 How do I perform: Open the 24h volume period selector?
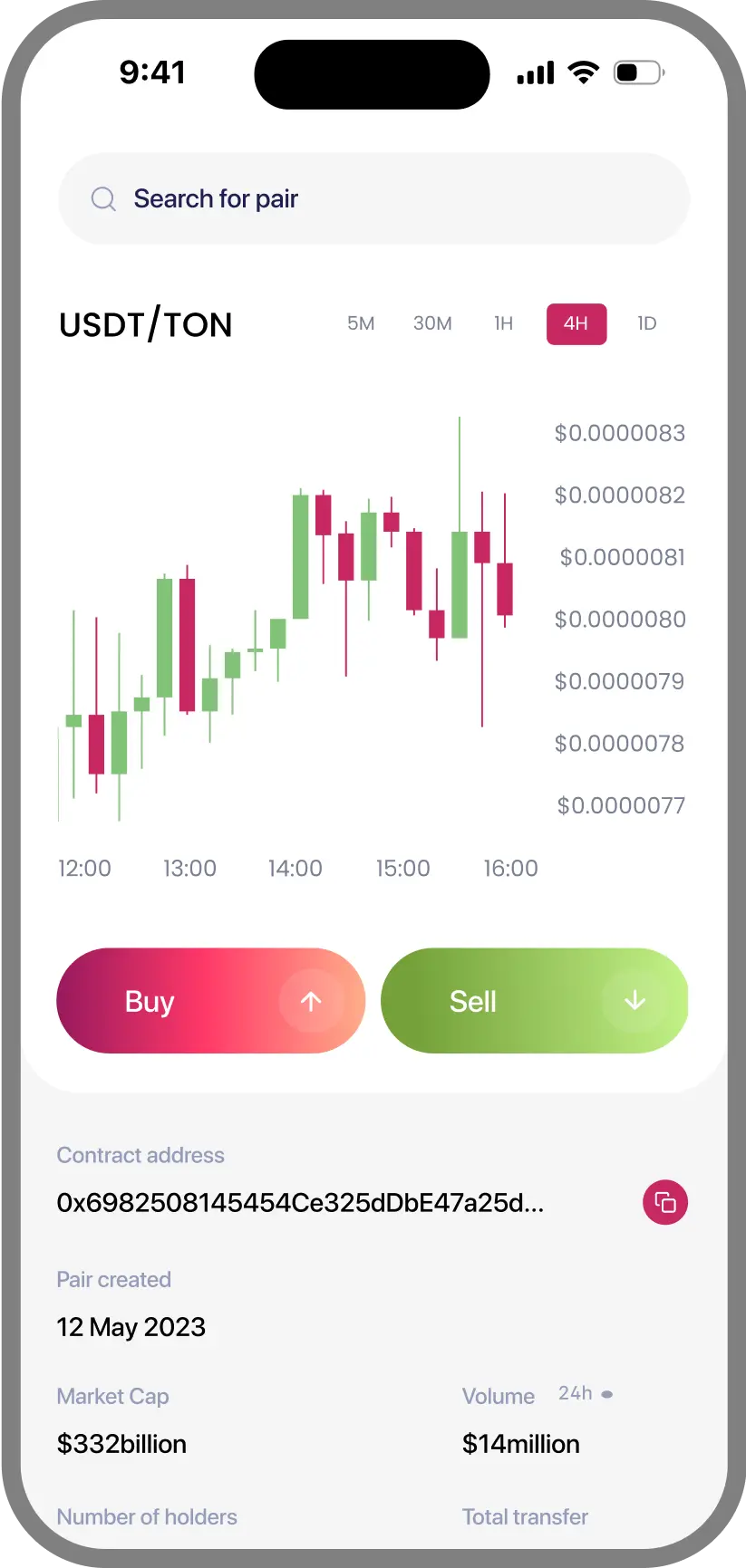[586, 1394]
